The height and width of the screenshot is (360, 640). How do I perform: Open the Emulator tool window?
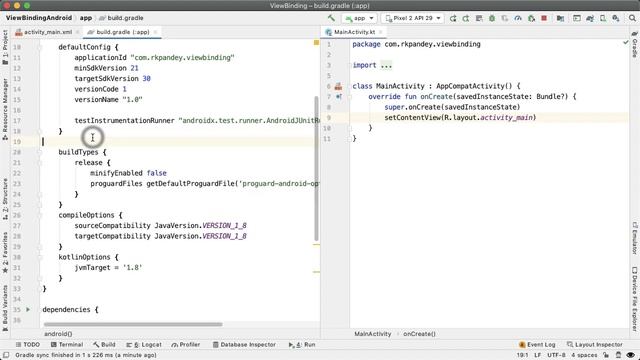(635, 238)
